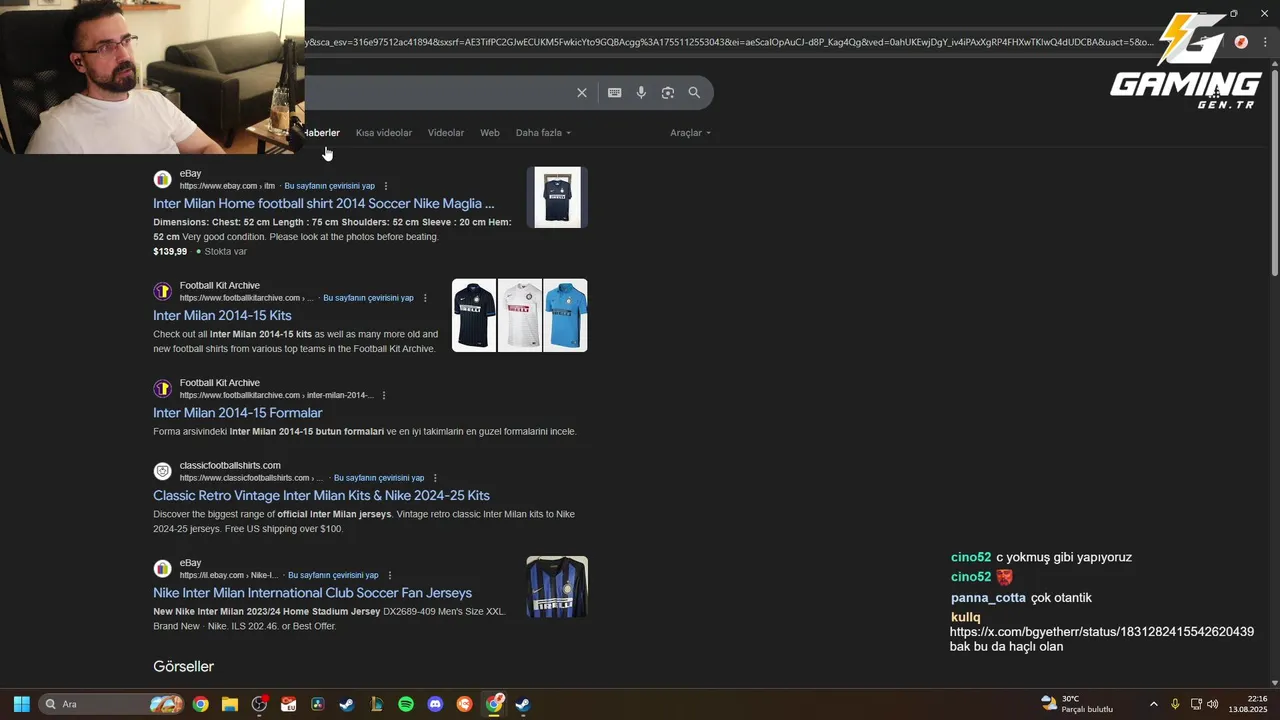Open Chrome icon beside taskbar search box
Viewport: 1280px width, 720px height.
[x=200, y=704]
